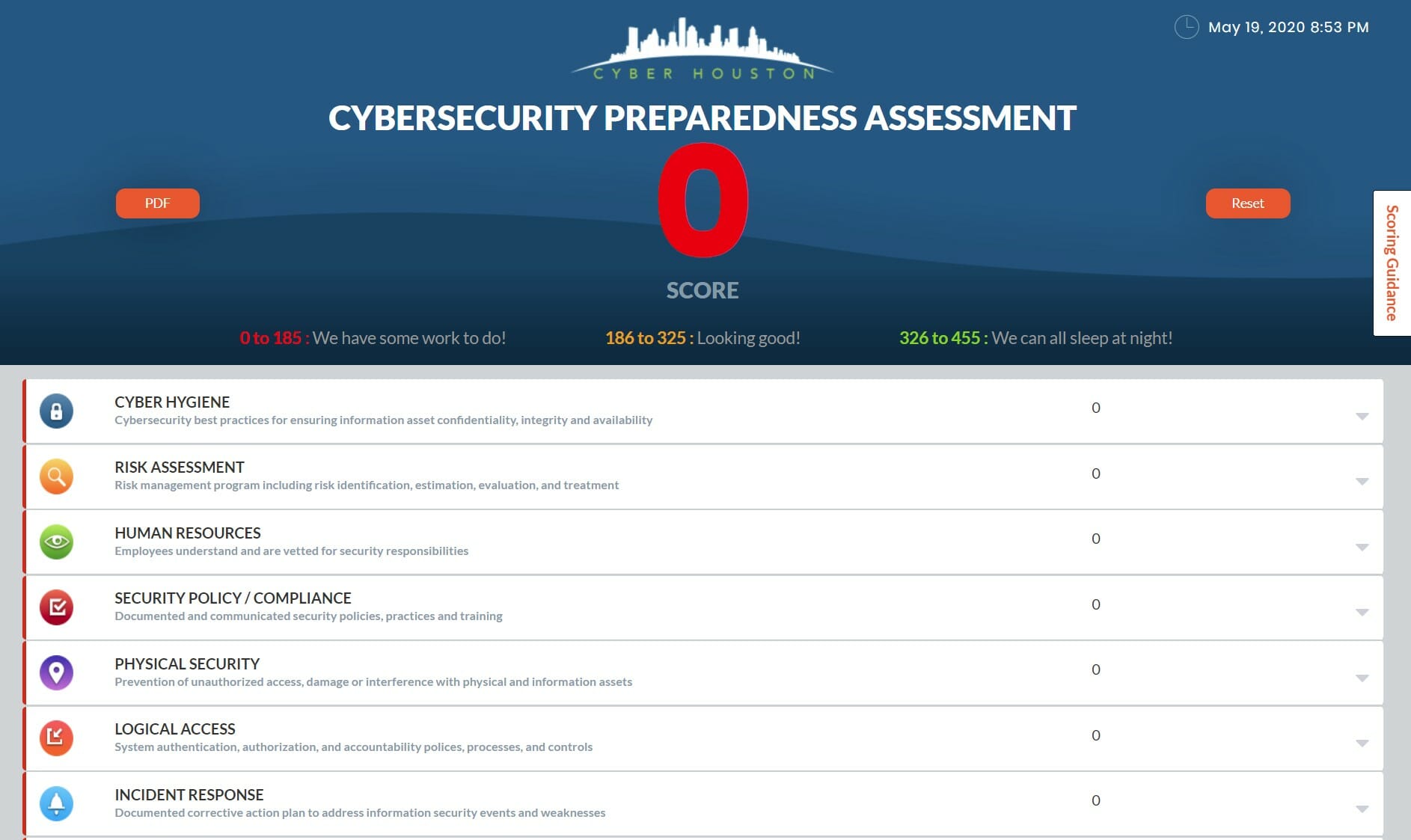Screen dimensions: 1411x840
Task: Expand the Security Policy / Compliance arrow
Action: click(1362, 613)
